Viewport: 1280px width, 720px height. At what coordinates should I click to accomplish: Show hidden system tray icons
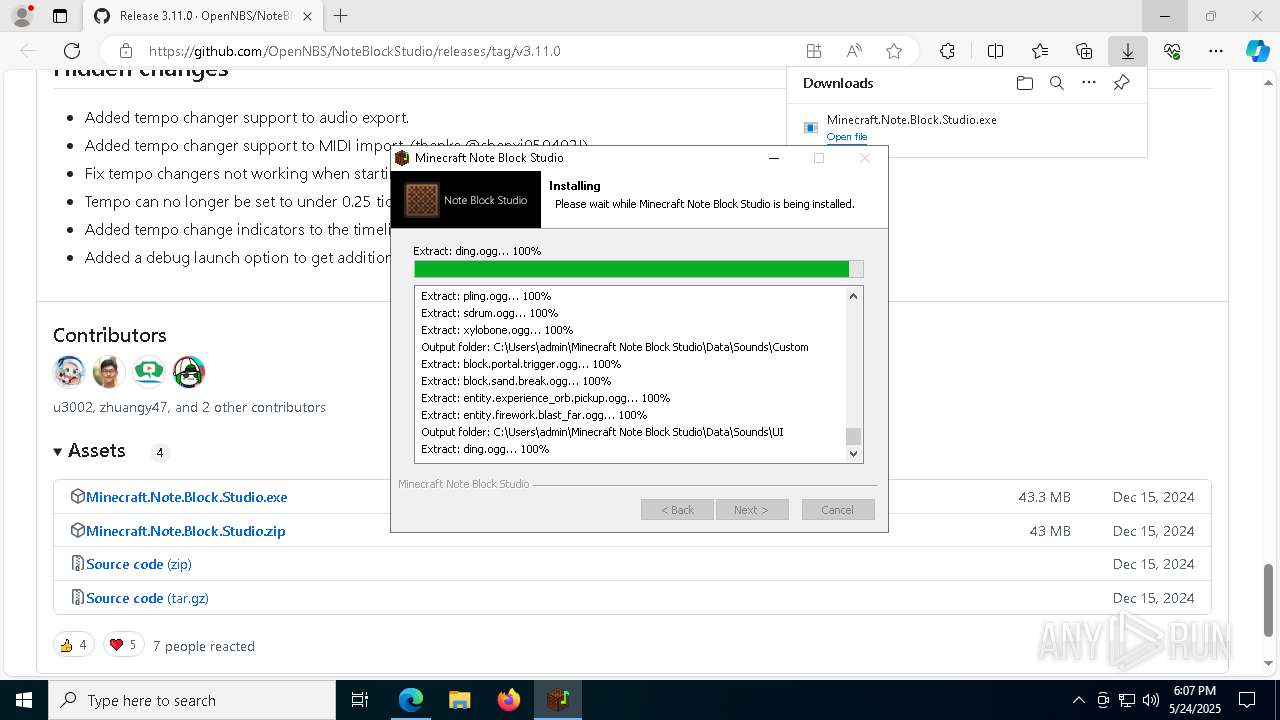[x=1078, y=700]
